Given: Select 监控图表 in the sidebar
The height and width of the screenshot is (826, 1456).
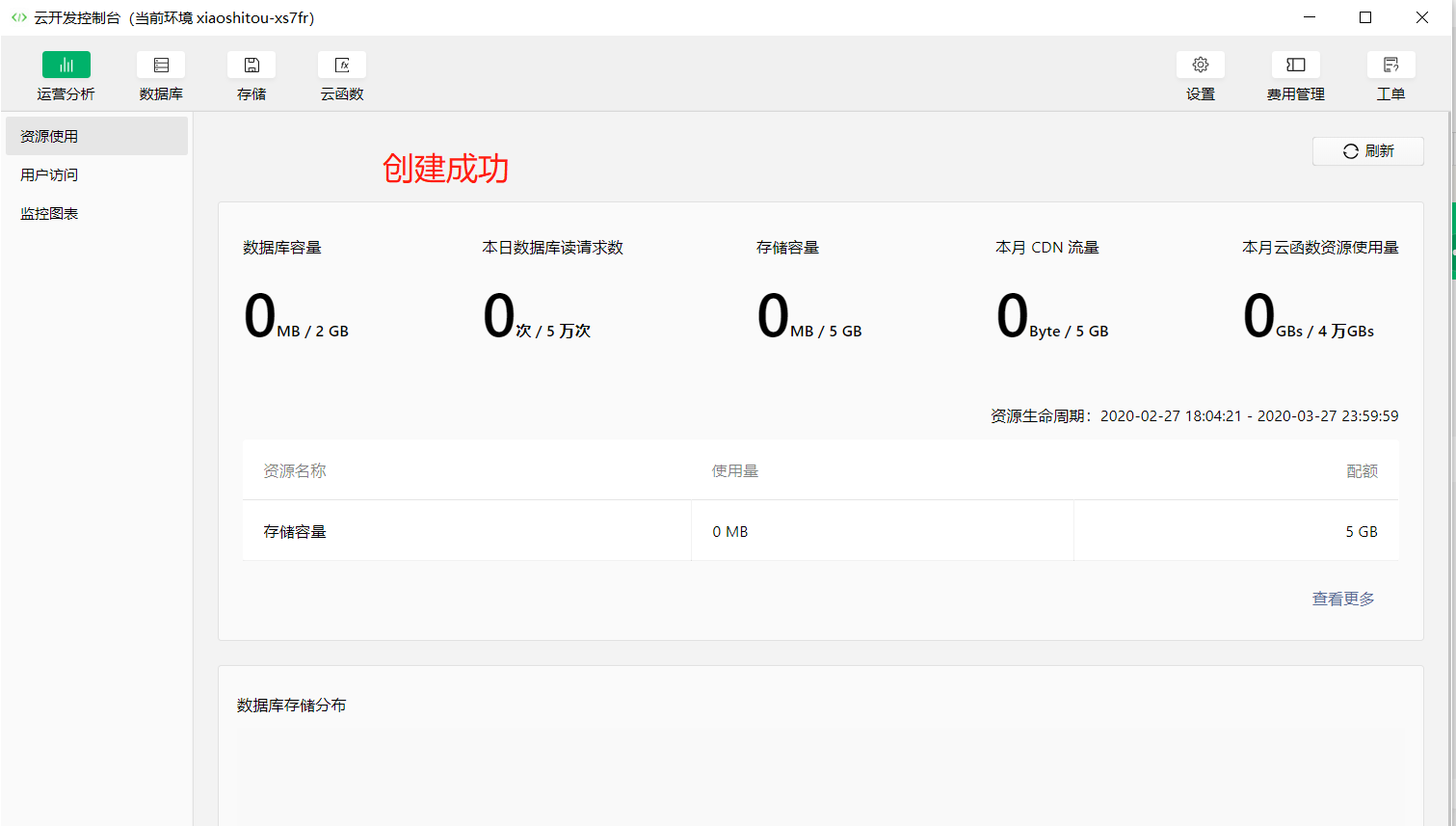Looking at the screenshot, I should [96, 213].
